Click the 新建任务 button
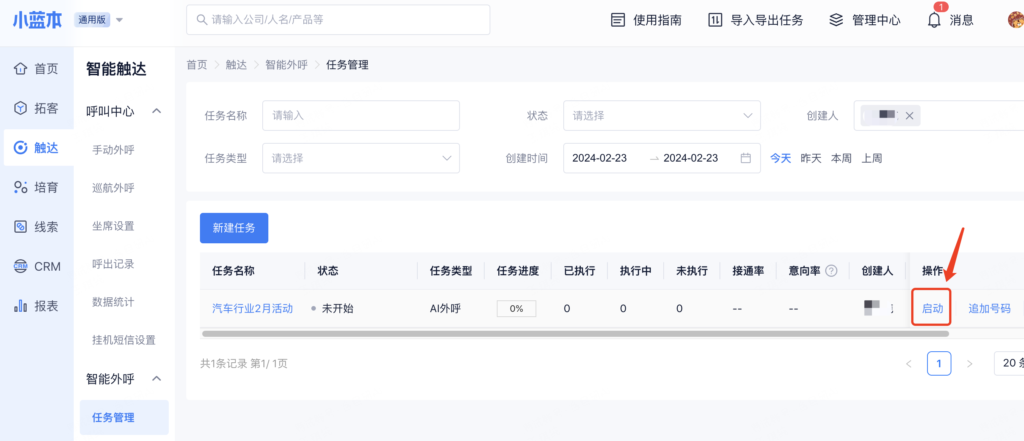The width and height of the screenshot is (1024, 441). tap(233, 228)
